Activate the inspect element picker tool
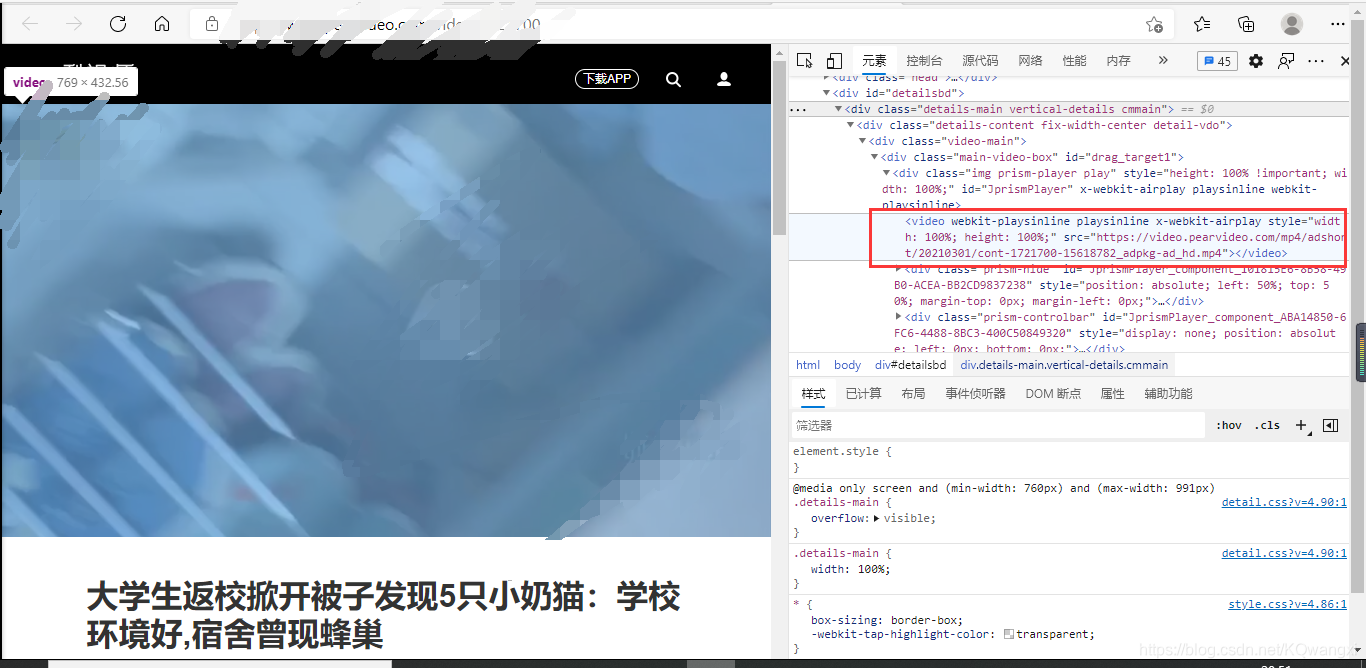The width and height of the screenshot is (1366, 668). (x=805, y=61)
